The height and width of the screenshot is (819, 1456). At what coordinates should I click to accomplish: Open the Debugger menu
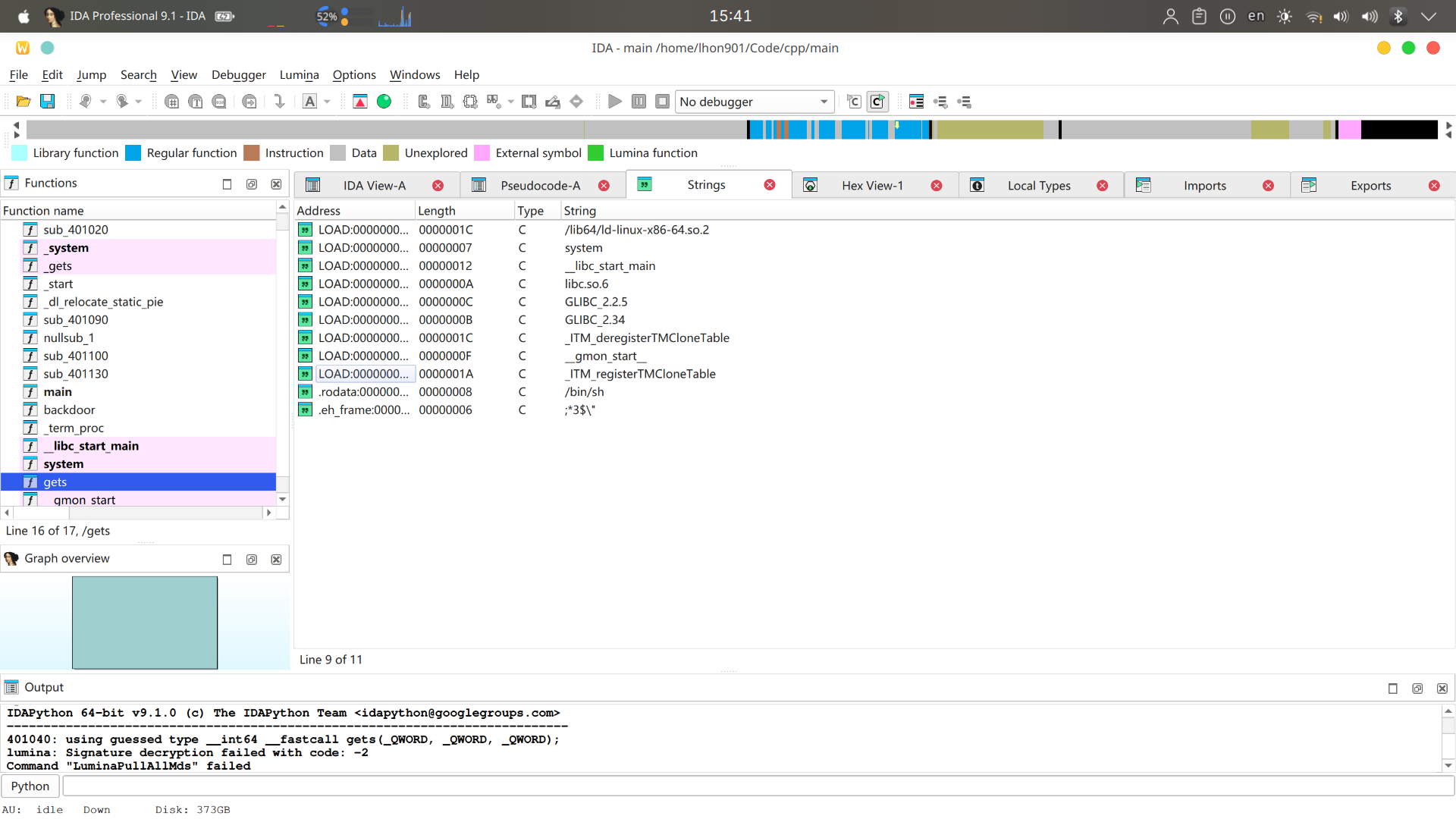point(238,74)
